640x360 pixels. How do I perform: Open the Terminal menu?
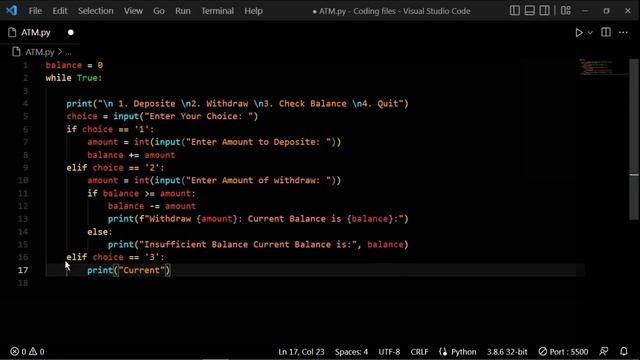(x=217, y=11)
